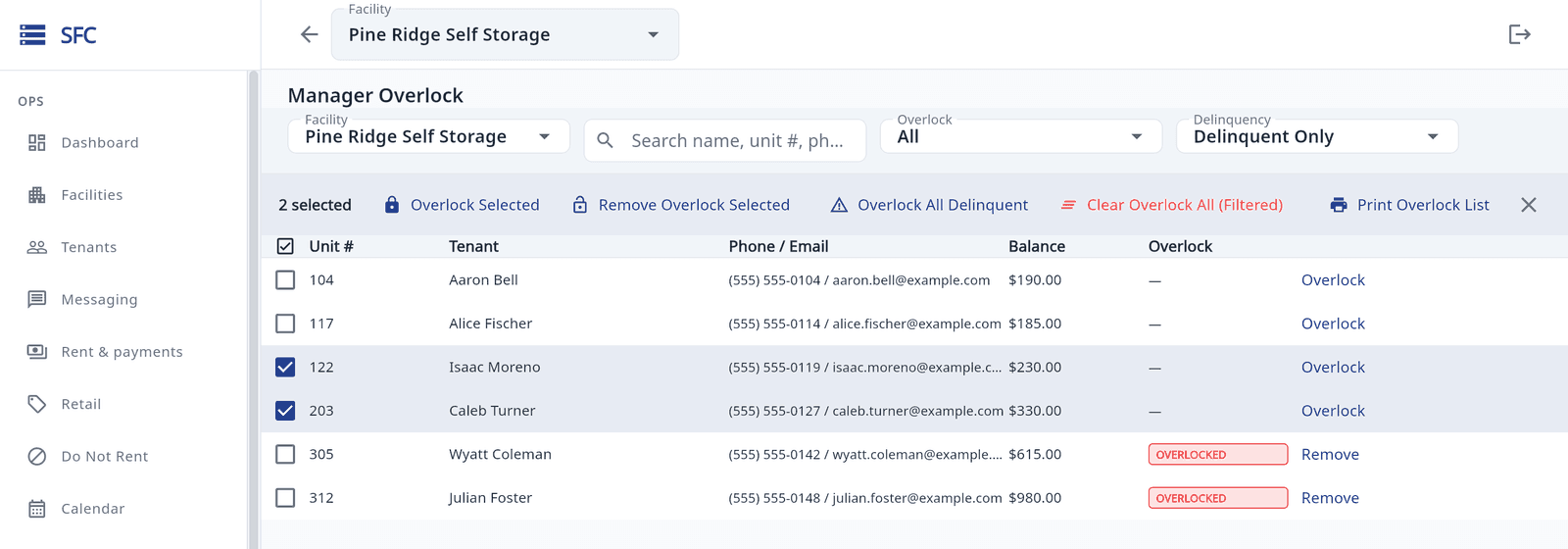The width and height of the screenshot is (1568, 549).
Task: Uncheck unit 203 Caleb Turner
Action: pyautogui.click(x=285, y=411)
